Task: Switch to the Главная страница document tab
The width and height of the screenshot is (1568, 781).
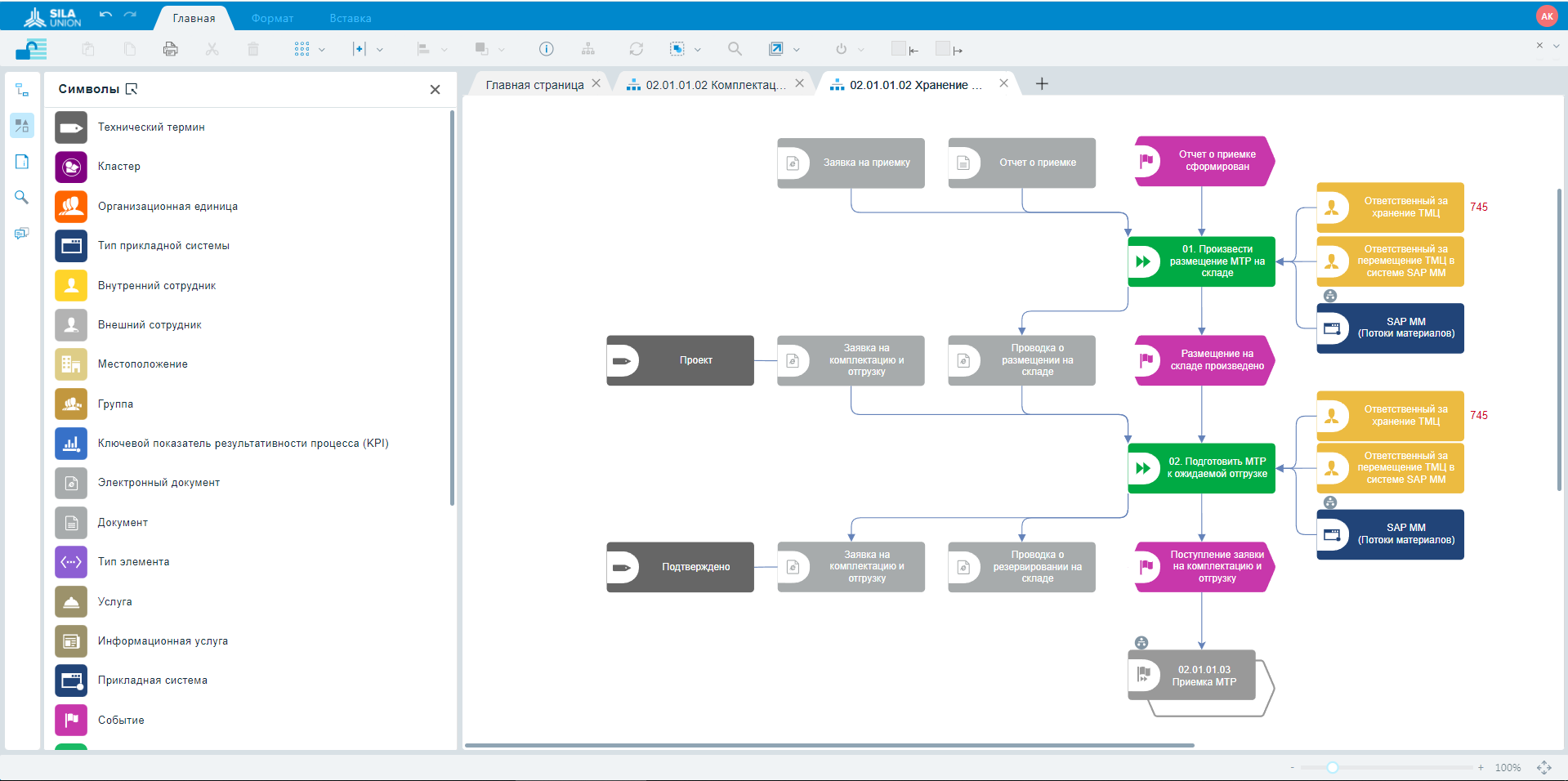Action: [534, 85]
